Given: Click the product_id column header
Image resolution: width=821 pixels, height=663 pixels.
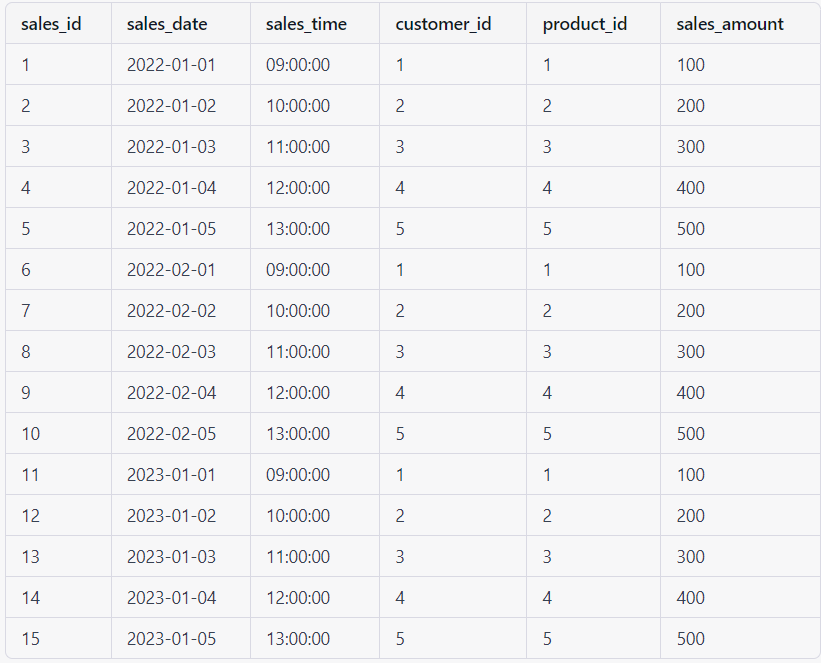Looking at the screenshot, I should [x=585, y=24].
